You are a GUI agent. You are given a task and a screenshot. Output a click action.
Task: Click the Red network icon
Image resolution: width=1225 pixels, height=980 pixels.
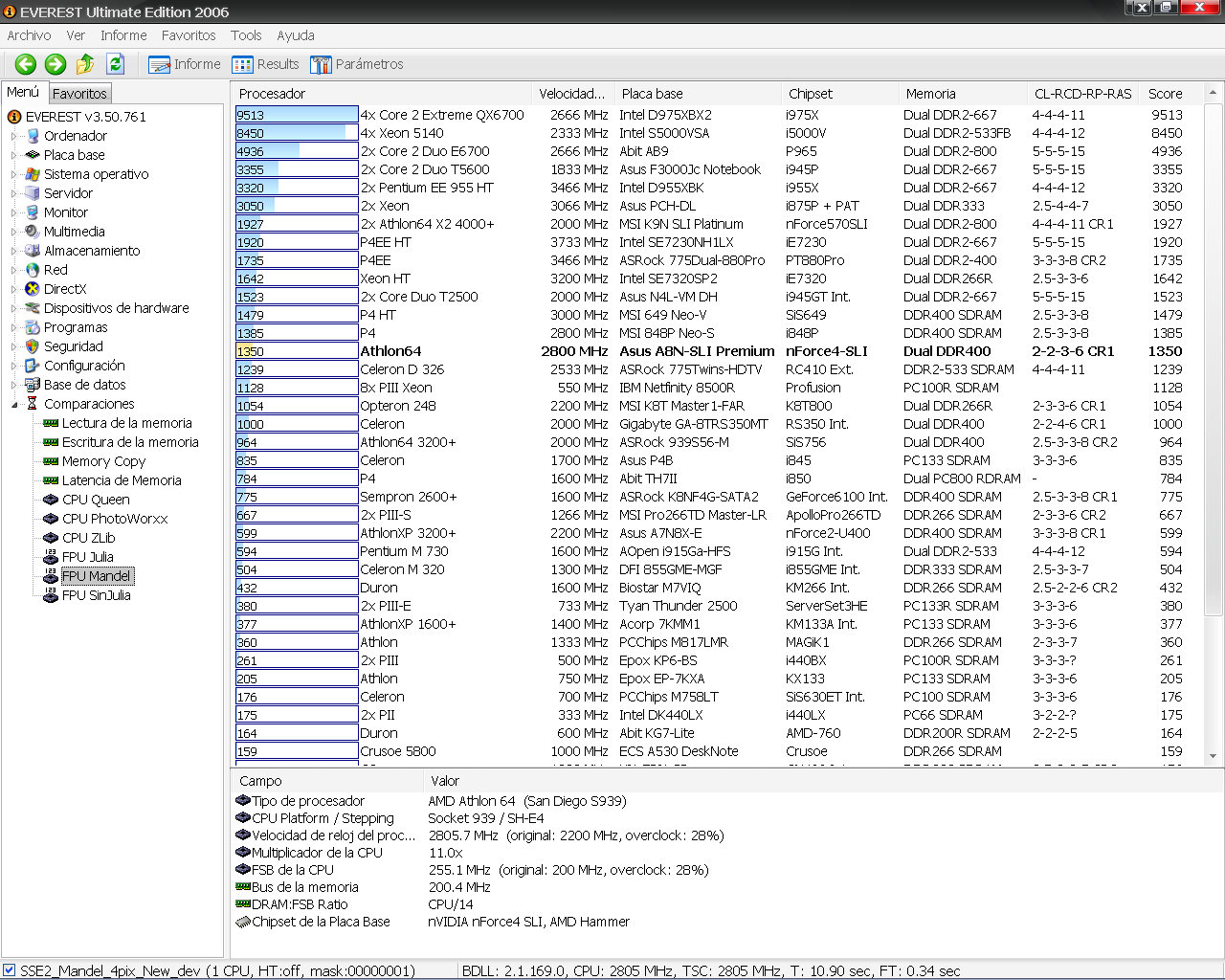point(33,270)
